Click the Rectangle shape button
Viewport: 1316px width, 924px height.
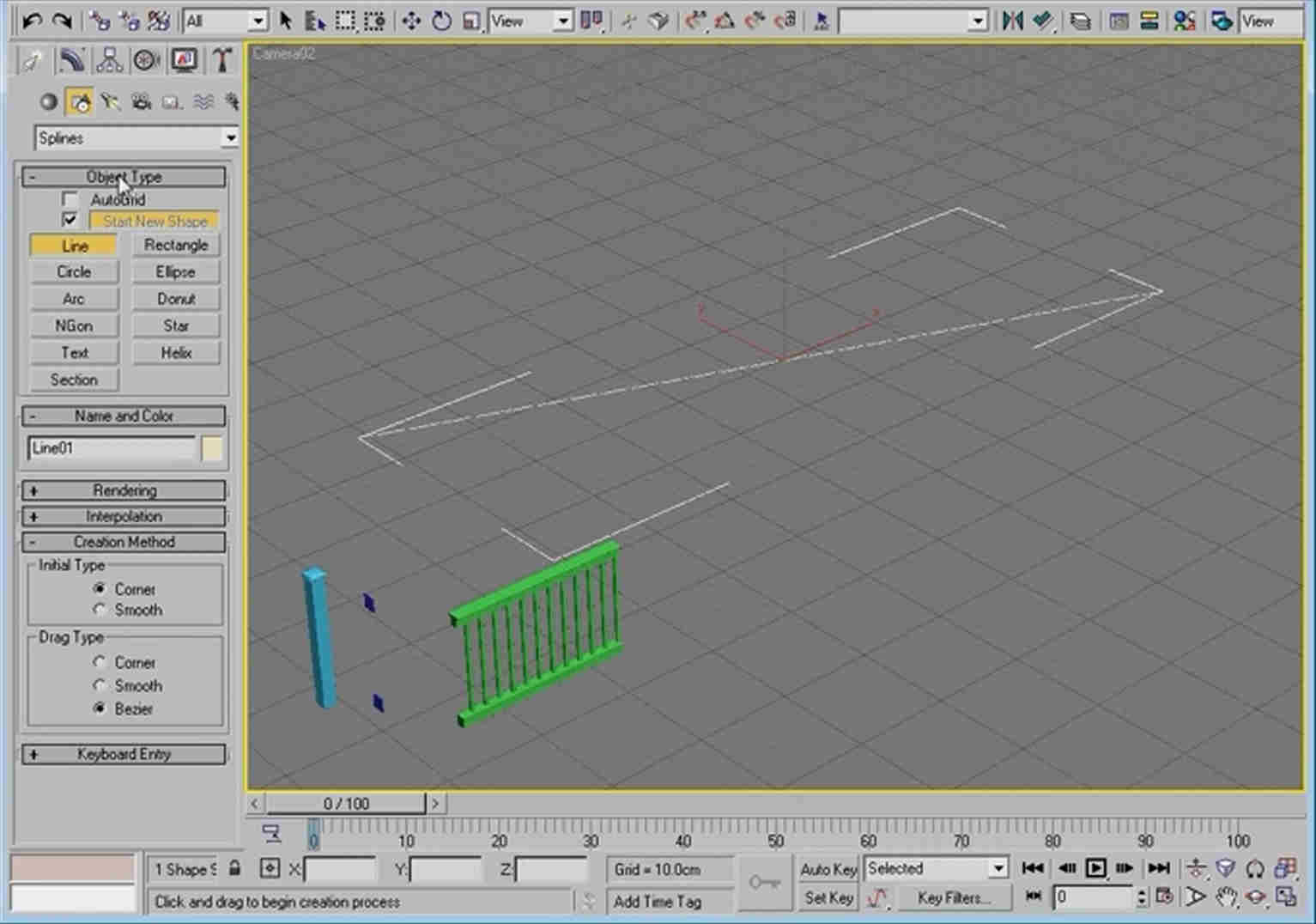pyautogui.click(x=176, y=246)
